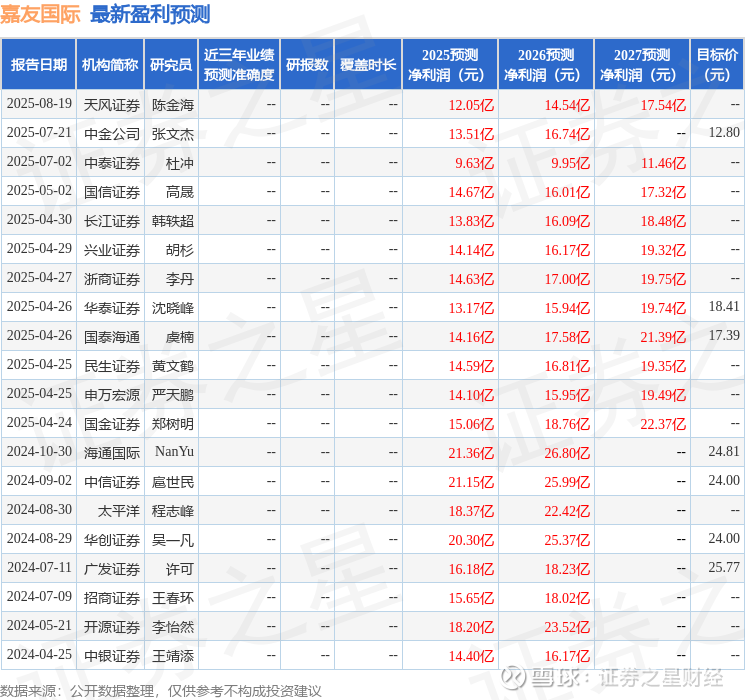Click the 华泰证券 institution cell
This screenshot has width=745, height=700.
coord(112,308)
